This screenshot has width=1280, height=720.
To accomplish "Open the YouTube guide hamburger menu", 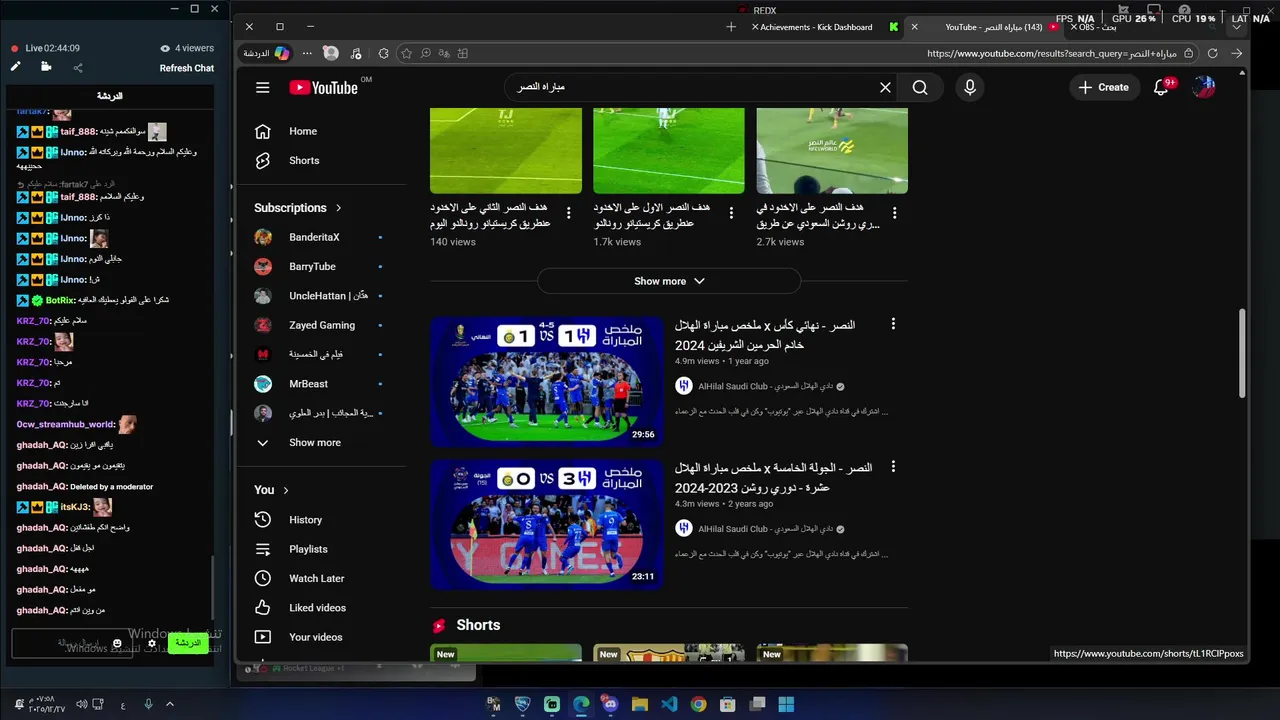I will [262, 87].
